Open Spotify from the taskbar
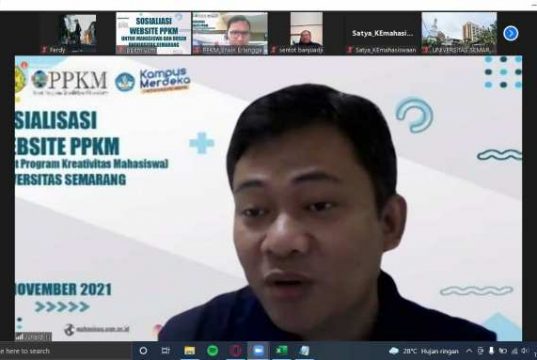The image size is (537, 360). click(x=212, y=351)
